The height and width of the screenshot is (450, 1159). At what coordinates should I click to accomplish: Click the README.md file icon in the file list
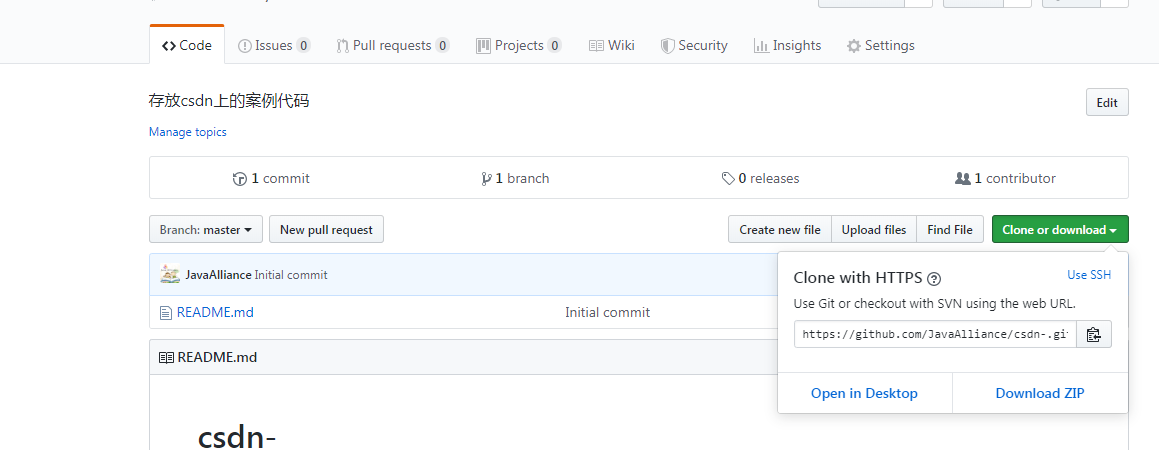pos(166,313)
